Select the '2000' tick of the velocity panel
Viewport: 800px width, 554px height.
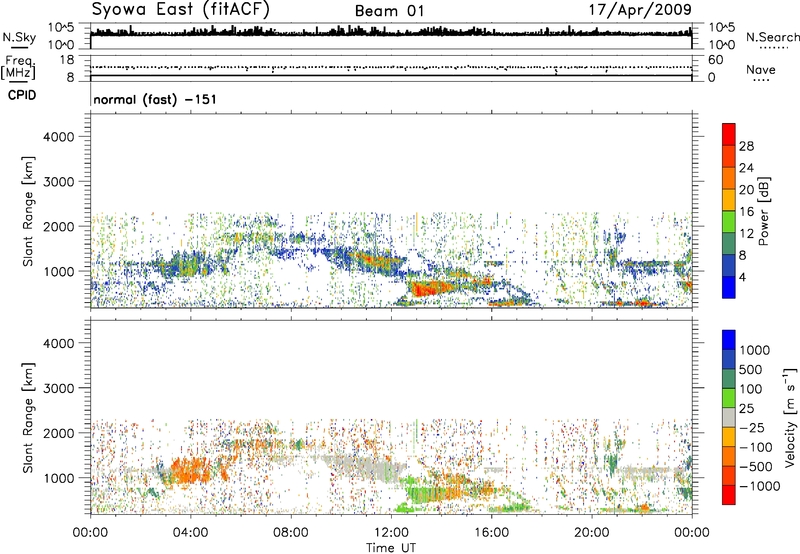pos(58,433)
